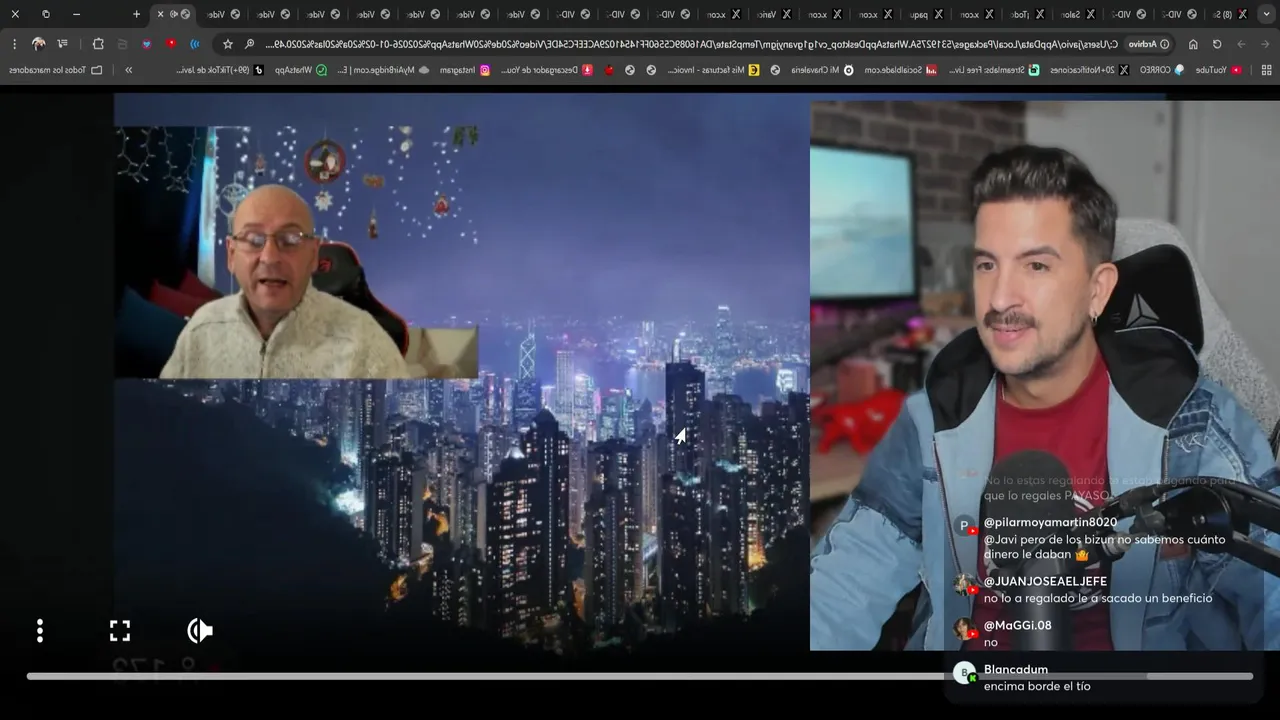This screenshot has width=1280, height=720.
Task: Open the red extension icon in toolbar
Action: click(x=171, y=44)
